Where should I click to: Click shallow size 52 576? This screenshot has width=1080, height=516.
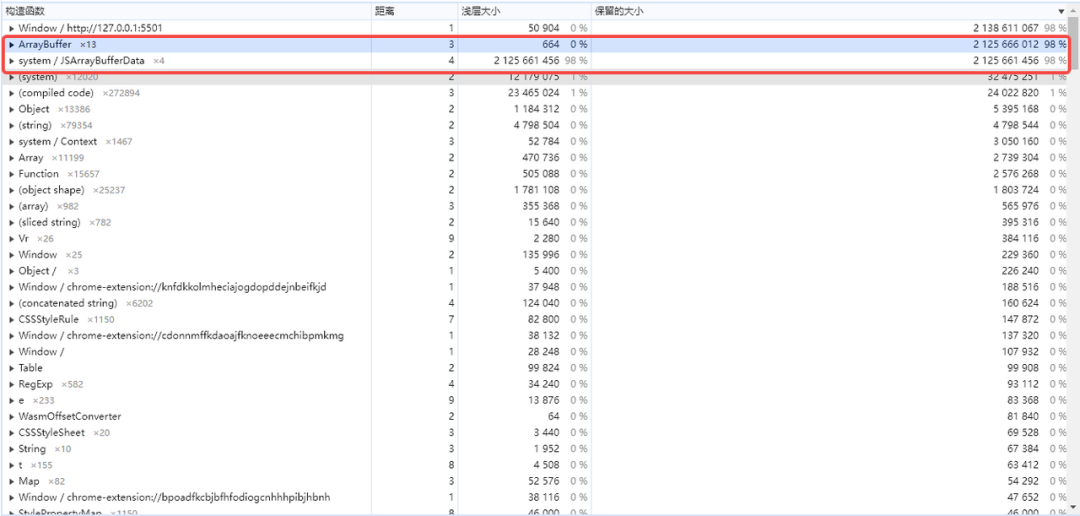tap(544, 482)
